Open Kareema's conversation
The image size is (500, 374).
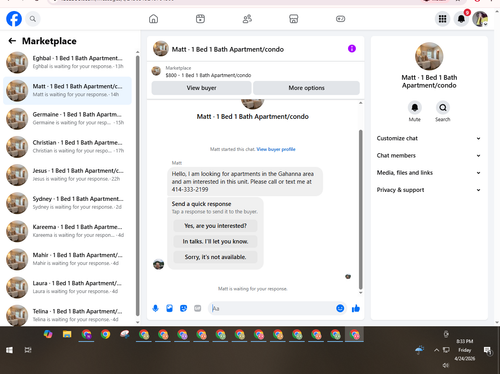coord(67,231)
